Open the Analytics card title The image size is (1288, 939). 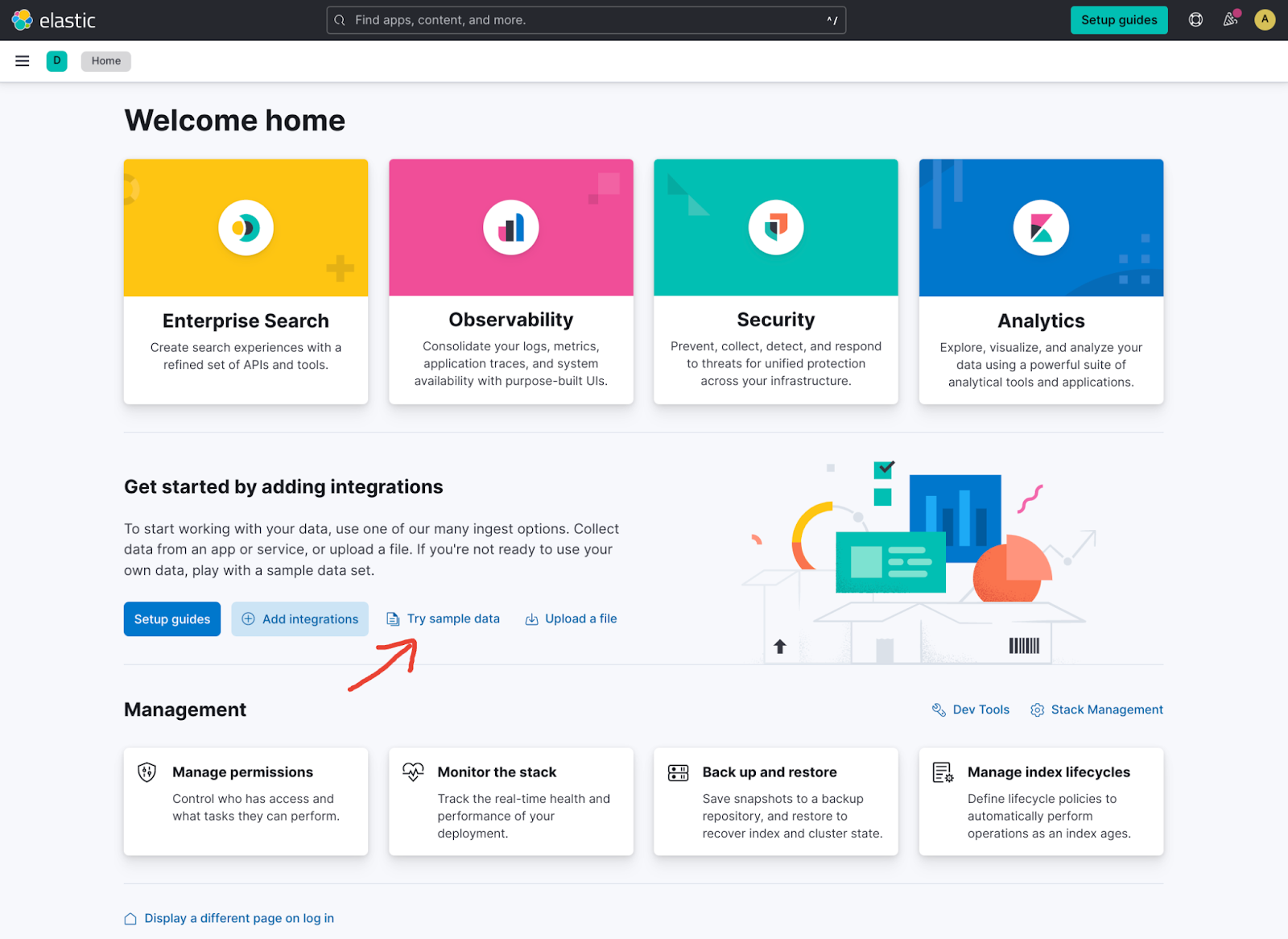click(1041, 321)
